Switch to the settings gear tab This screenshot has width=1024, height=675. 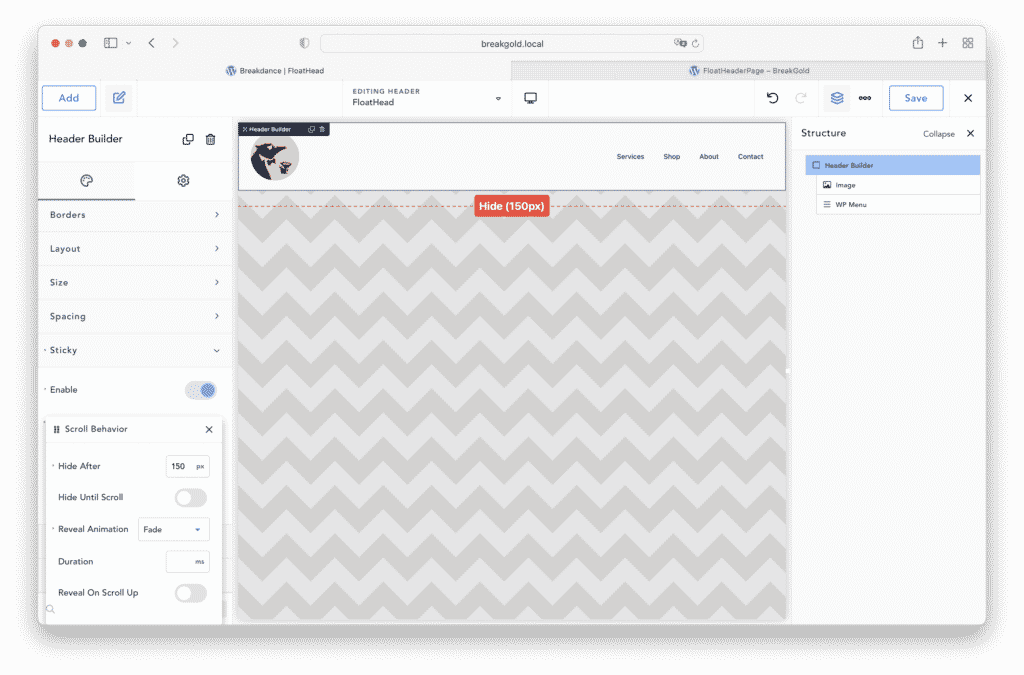[x=183, y=181]
